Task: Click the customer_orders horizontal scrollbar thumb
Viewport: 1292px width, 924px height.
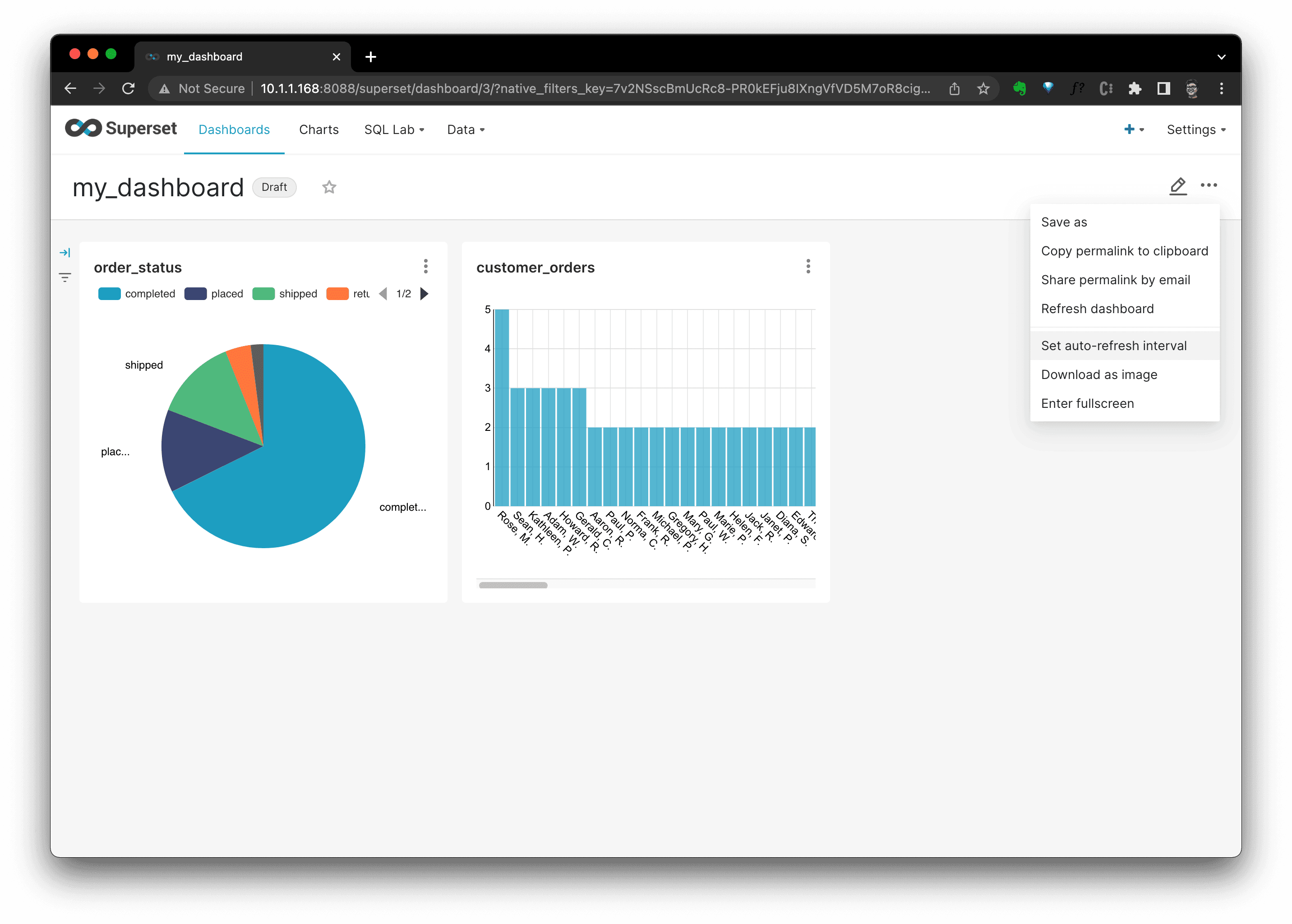Action: [x=512, y=585]
